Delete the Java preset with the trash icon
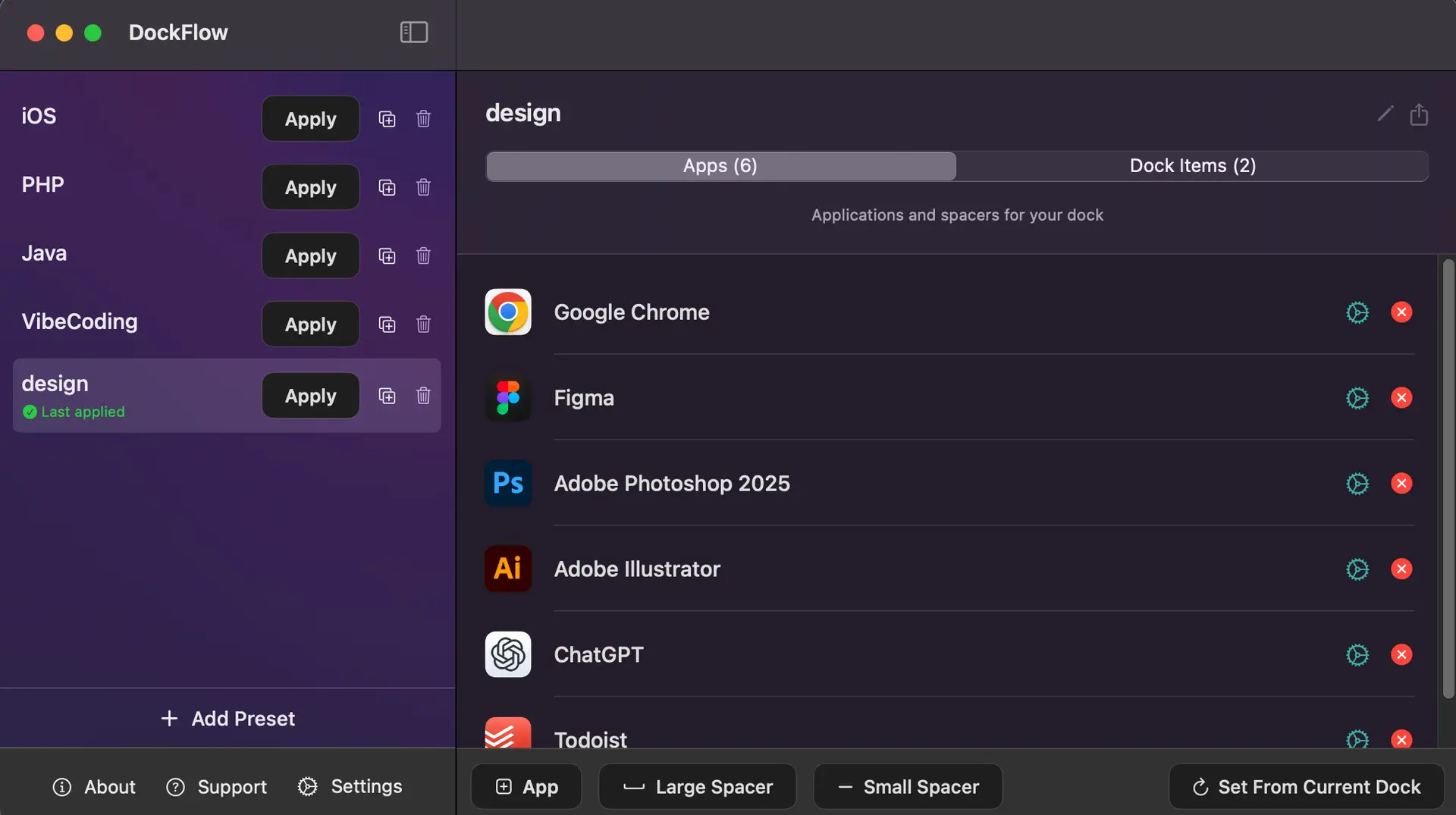Image resolution: width=1456 pixels, height=815 pixels. [423, 255]
